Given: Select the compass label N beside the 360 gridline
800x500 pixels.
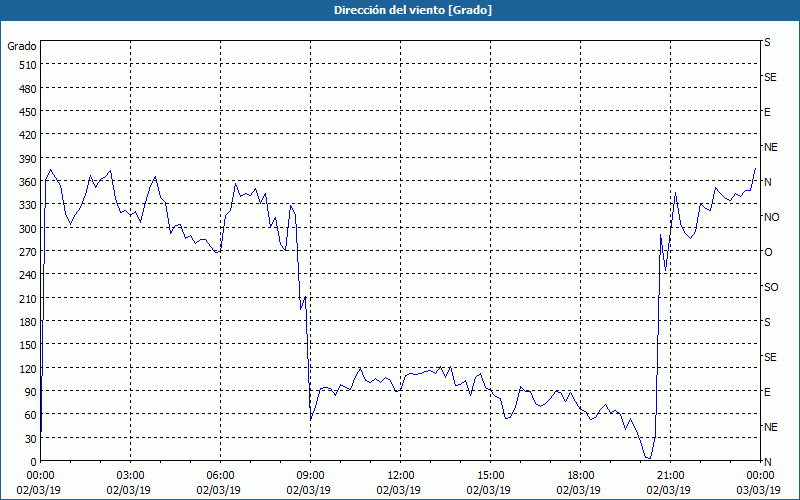Looking at the screenshot, I should click(767, 182).
